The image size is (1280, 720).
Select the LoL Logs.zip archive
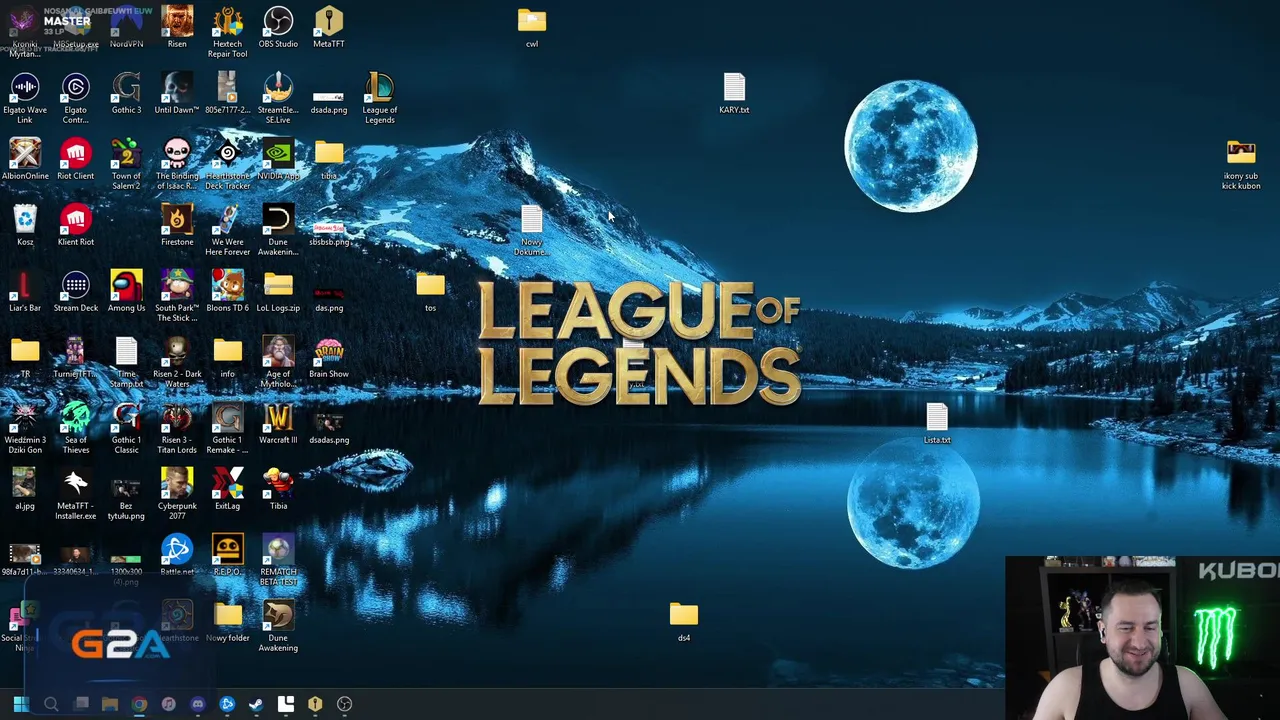point(278,292)
